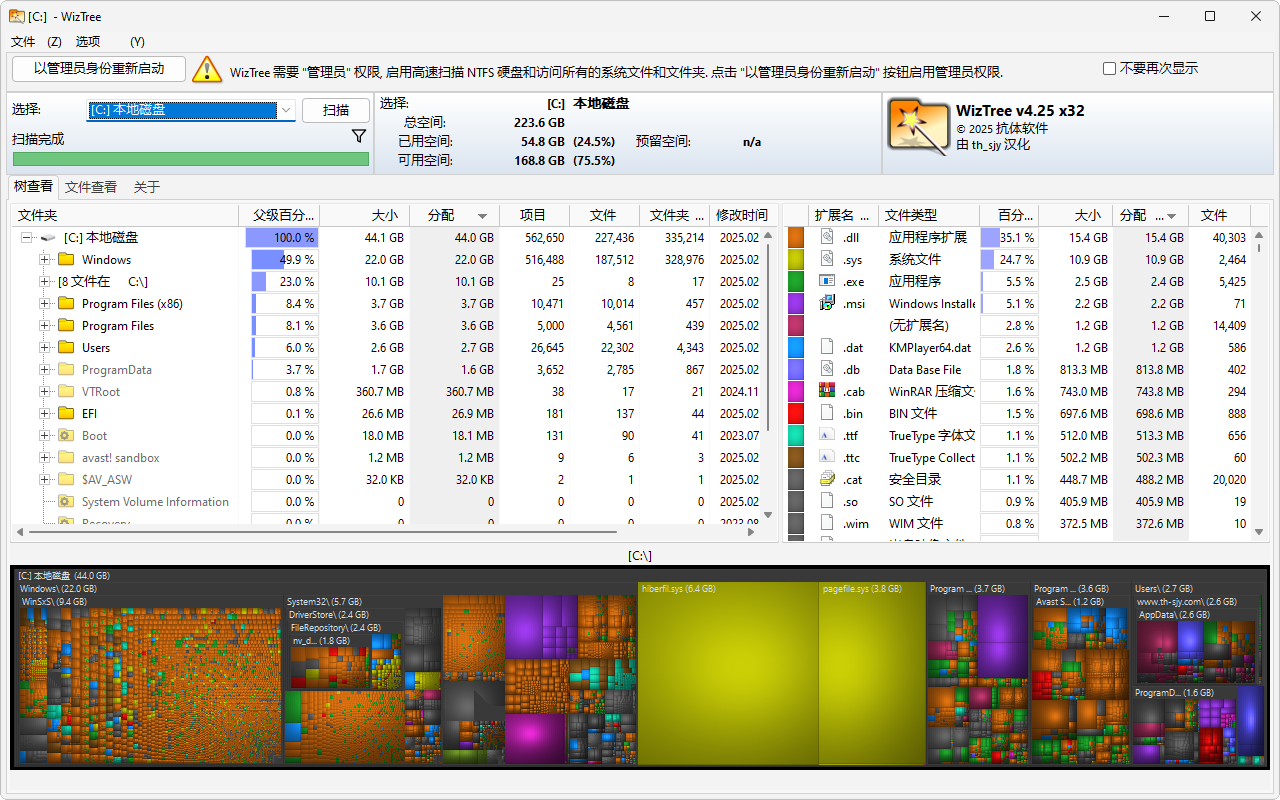The image size is (1280, 800).
Task: Click the 以管理员身份重新启动 button
Action: 99,69
